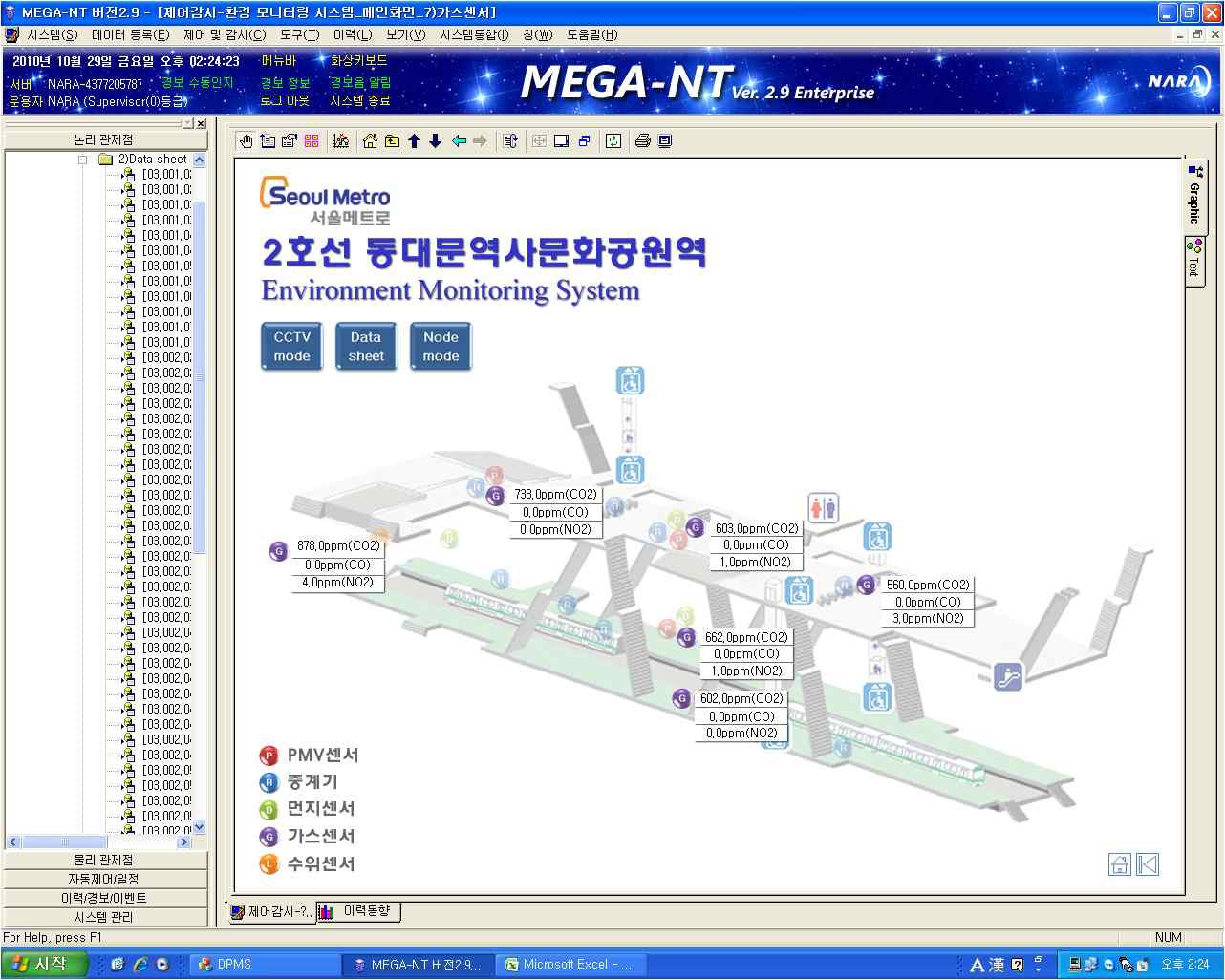Click the dark blue up arrow
Viewport: 1225px width, 980px height.
click(414, 141)
